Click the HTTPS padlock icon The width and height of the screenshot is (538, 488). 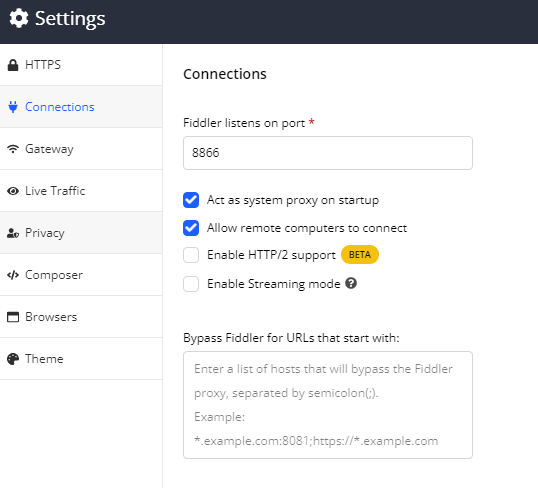[13, 65]
